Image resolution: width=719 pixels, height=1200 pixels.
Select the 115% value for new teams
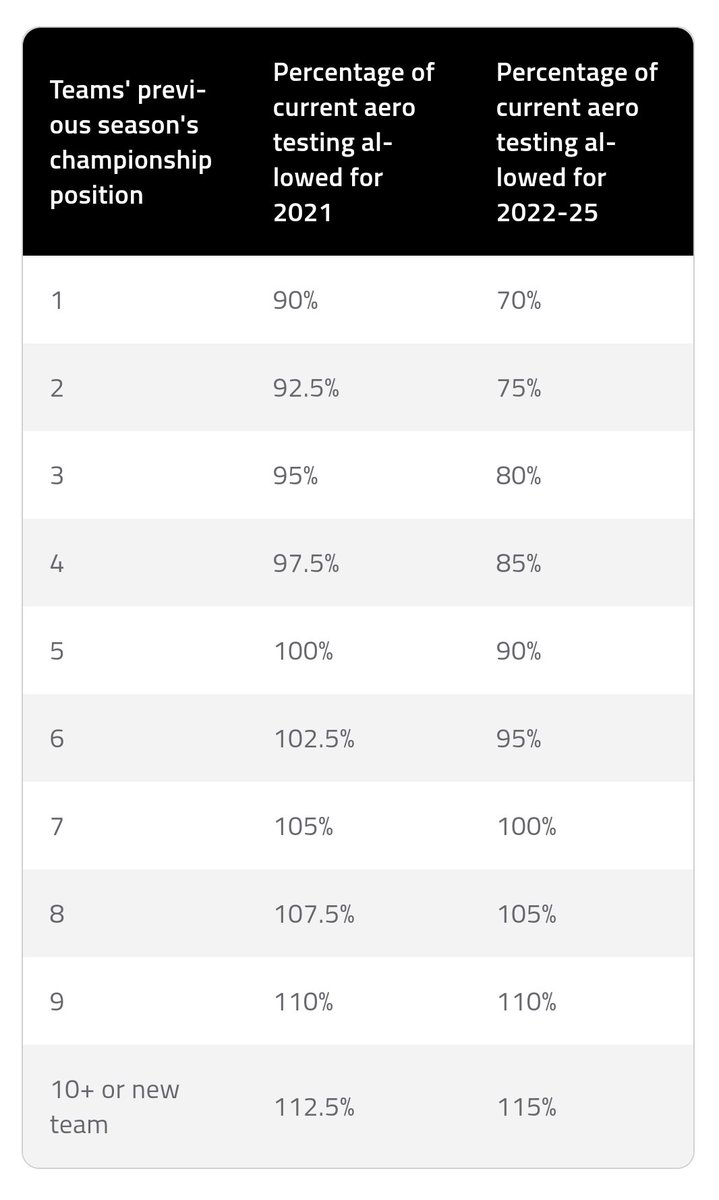[525, 1107]
